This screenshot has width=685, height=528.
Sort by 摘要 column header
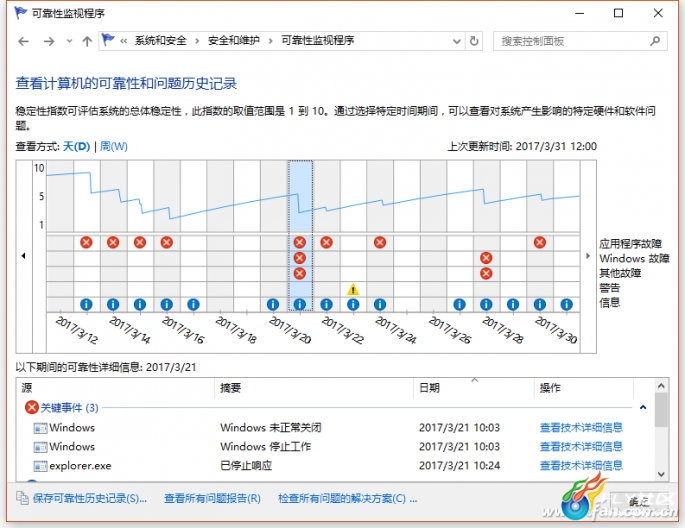(x=314, y=388)
